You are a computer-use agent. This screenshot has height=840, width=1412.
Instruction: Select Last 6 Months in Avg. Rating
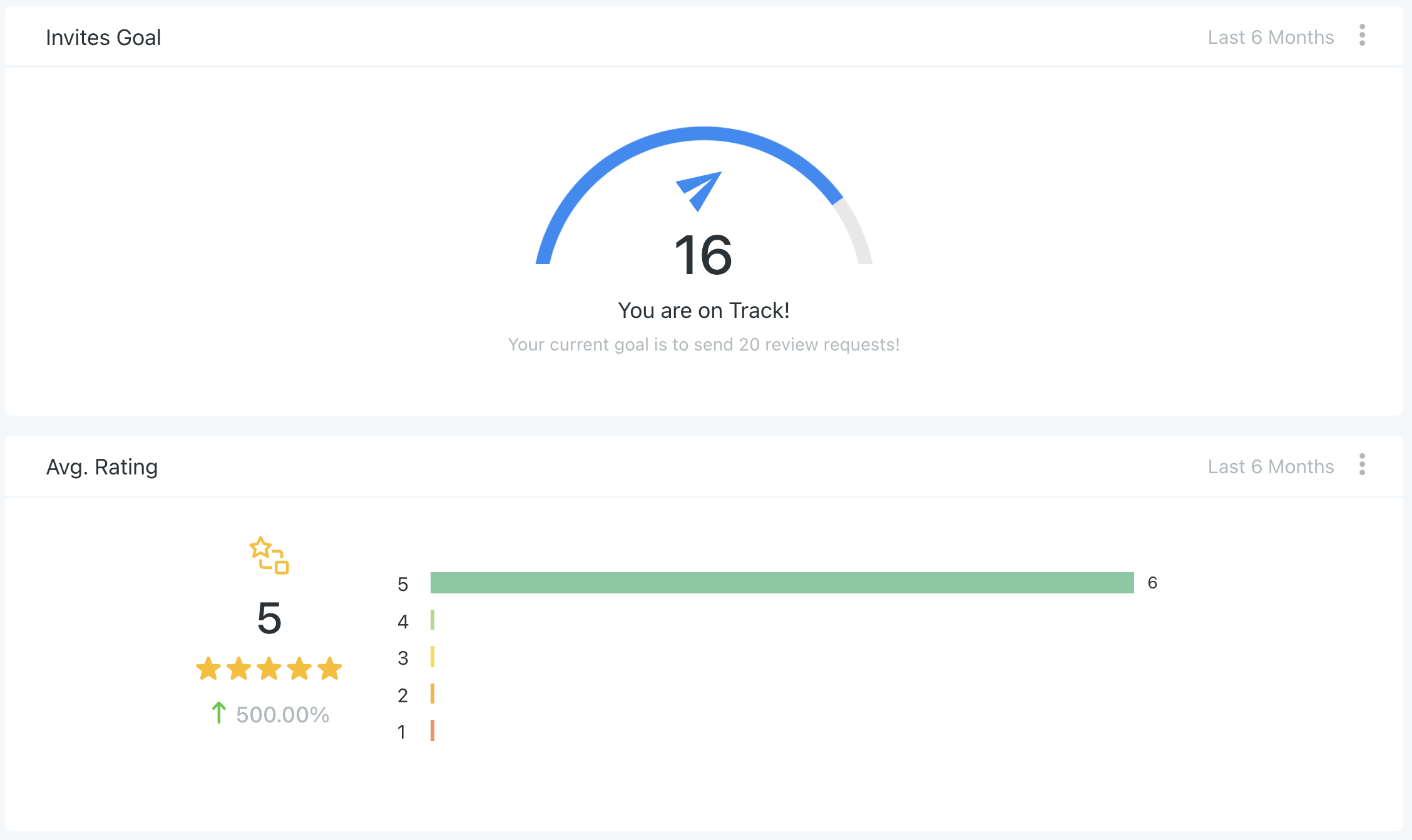tap(1271, 467)
